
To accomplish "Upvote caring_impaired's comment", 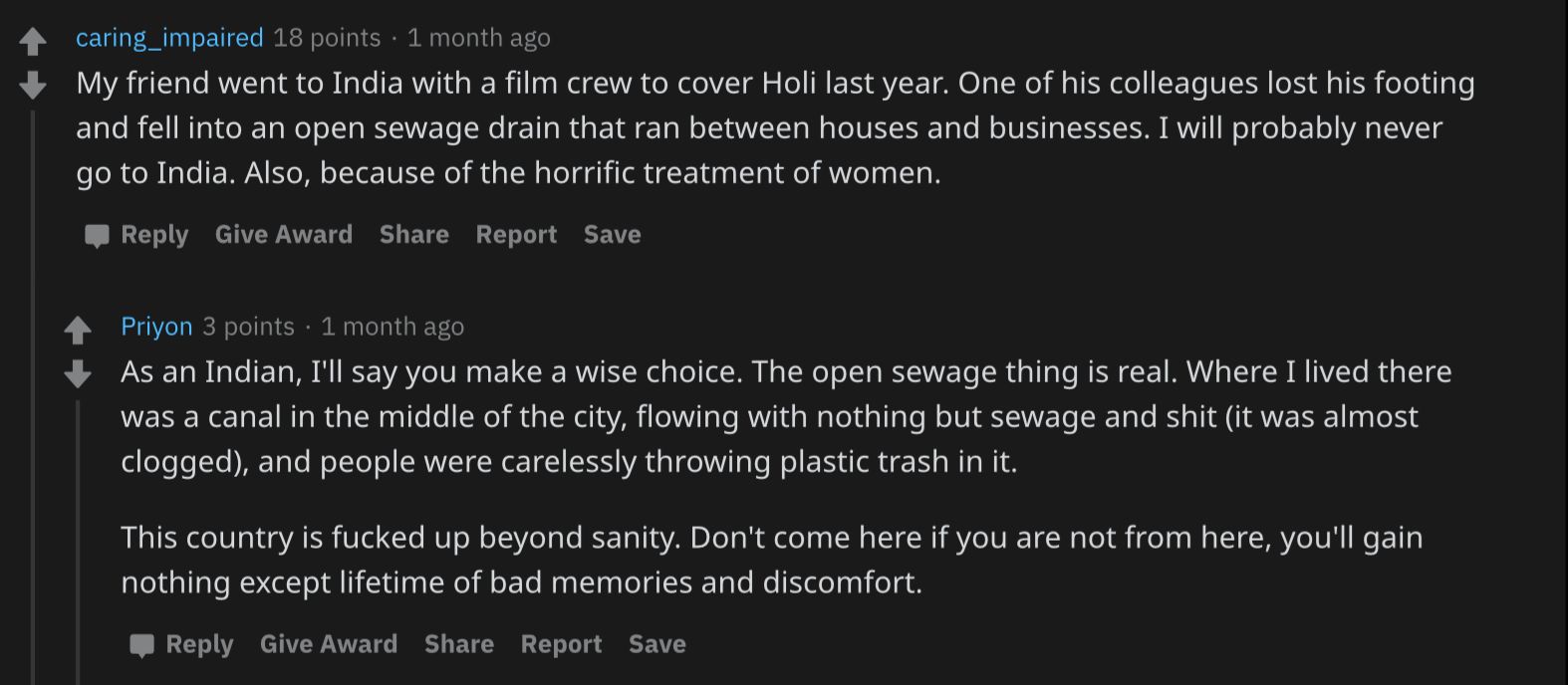I will pyautogui.click(x=35, y=38).
